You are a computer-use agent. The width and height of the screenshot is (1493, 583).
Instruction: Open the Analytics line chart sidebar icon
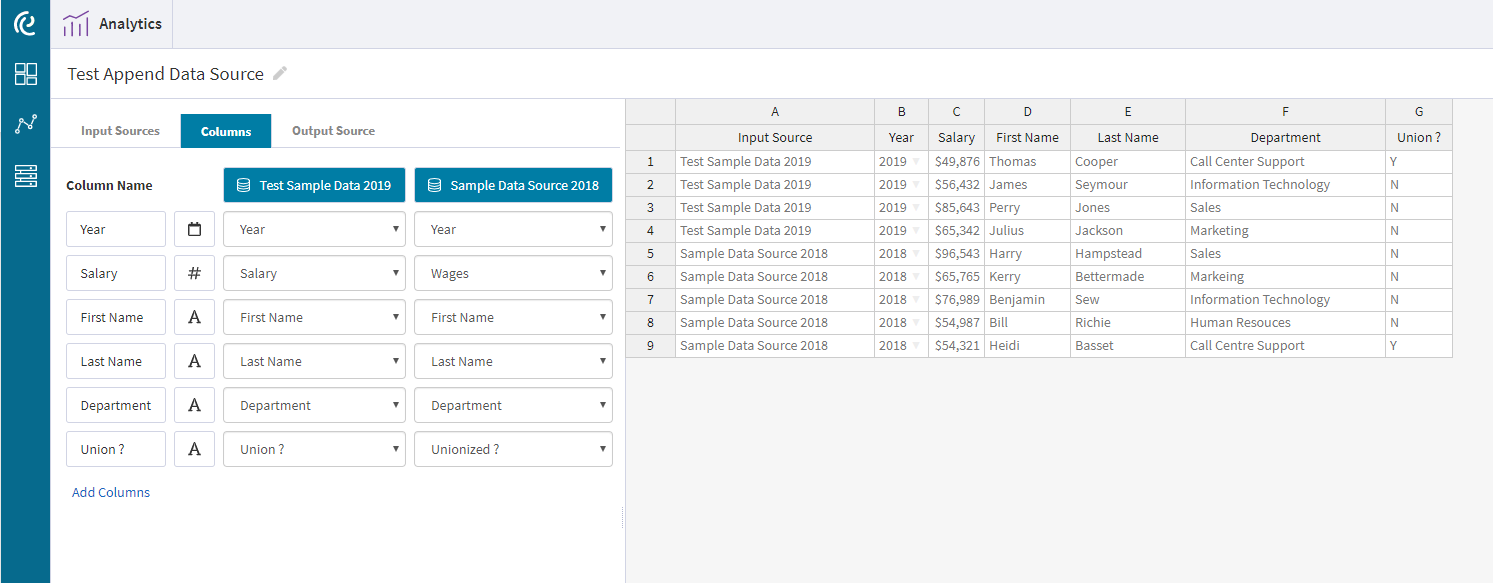(25, 124)
